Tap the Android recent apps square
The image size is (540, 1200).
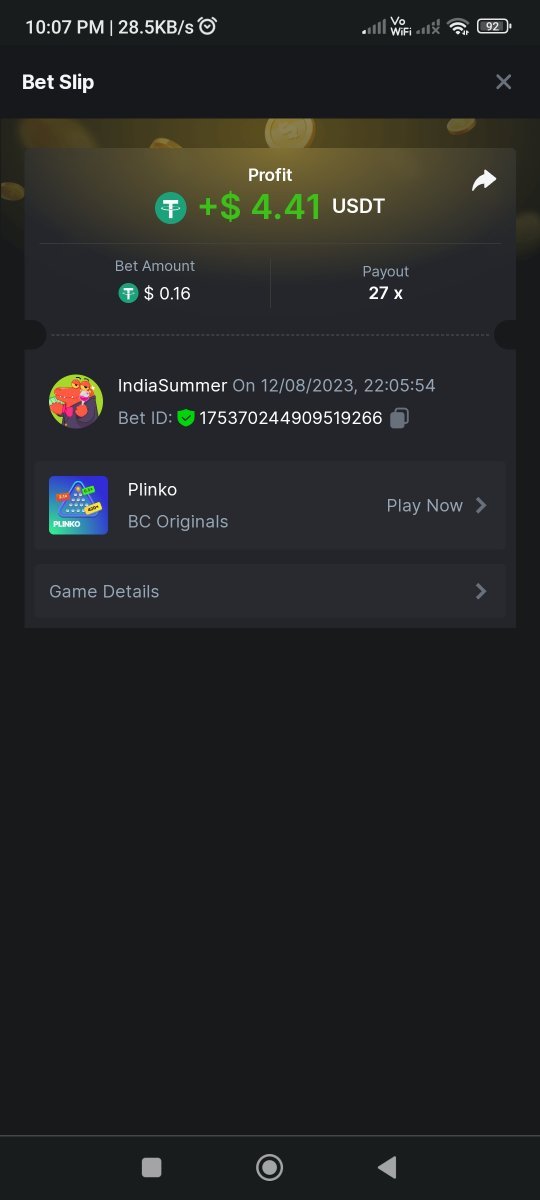pyautogui.click(x=152, y=1167)
